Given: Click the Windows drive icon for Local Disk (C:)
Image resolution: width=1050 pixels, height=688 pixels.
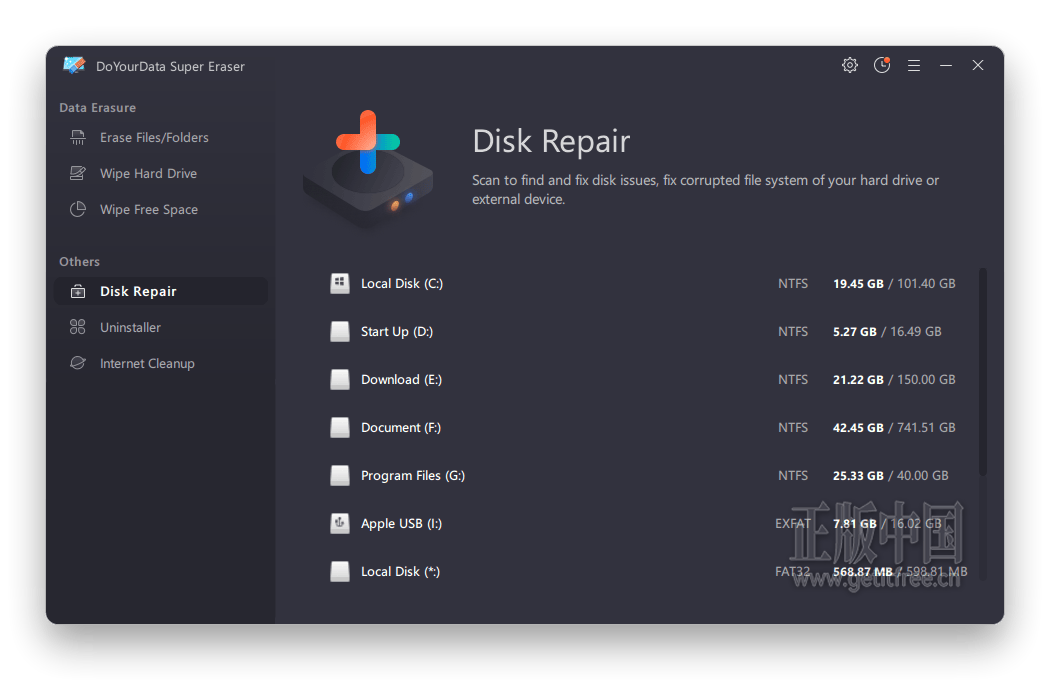Looking at the screenshot, I should (340, 283).
